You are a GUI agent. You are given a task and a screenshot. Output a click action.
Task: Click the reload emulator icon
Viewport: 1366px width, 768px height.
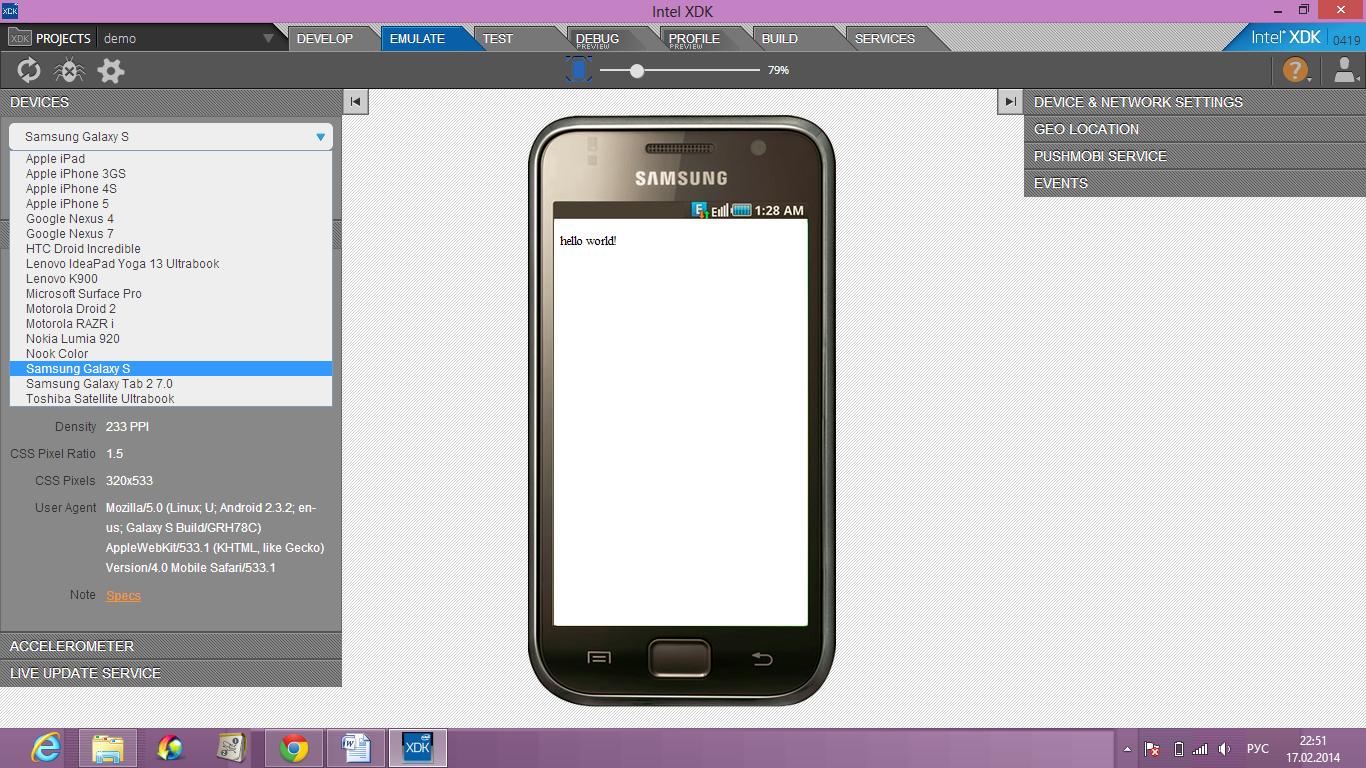pos(29,70)
